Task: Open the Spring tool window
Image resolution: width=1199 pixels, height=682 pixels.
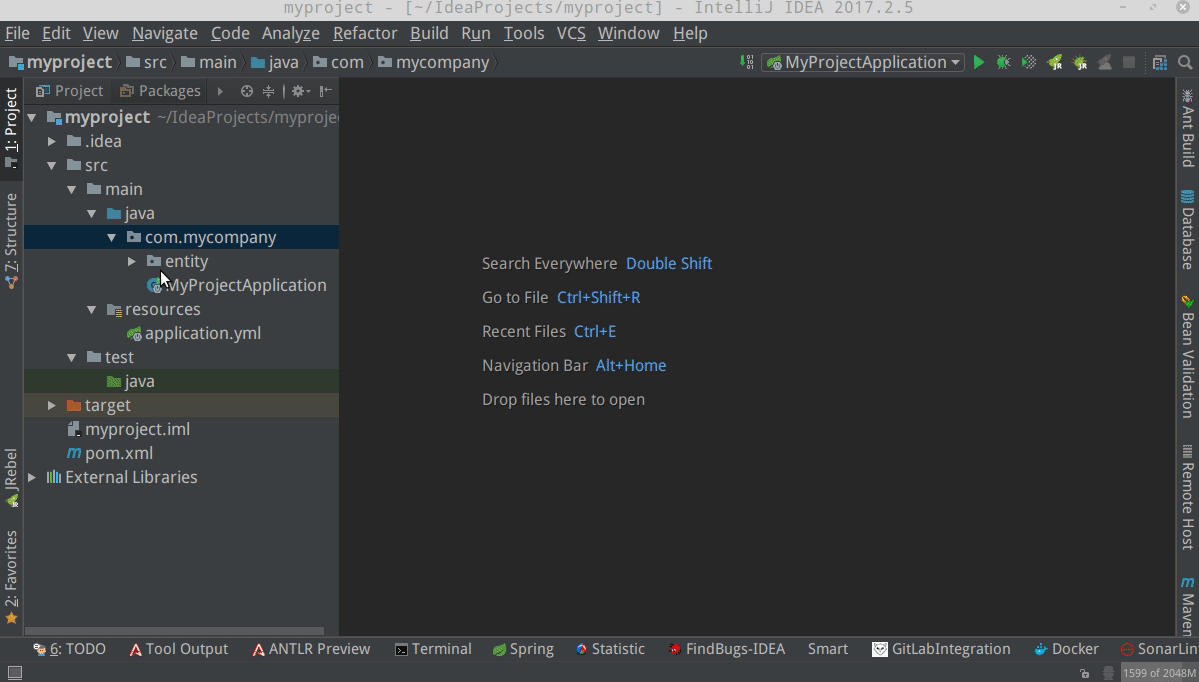Action: pyautogui.click(x=524, y=649)
